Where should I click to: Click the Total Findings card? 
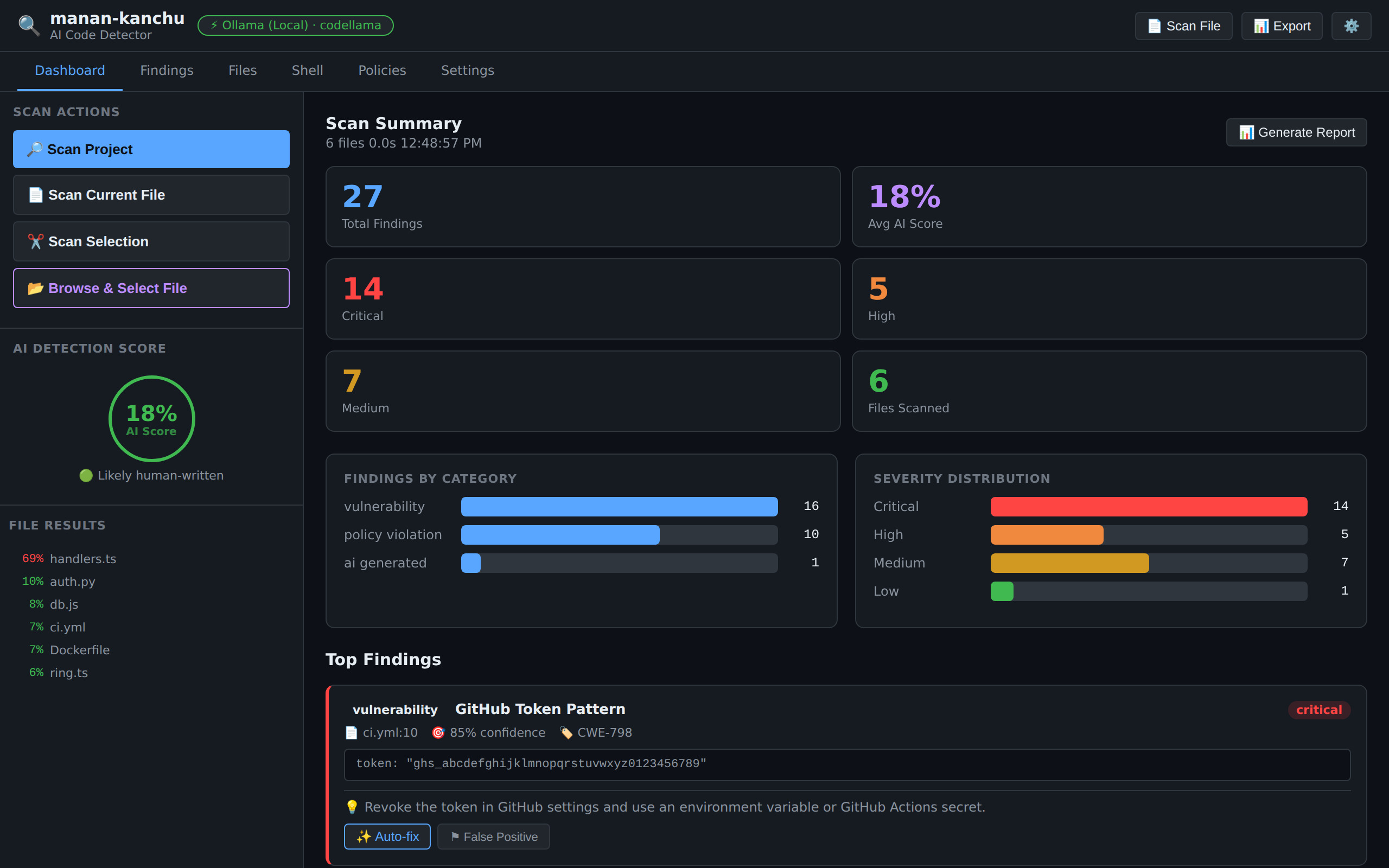pos(583,207)
